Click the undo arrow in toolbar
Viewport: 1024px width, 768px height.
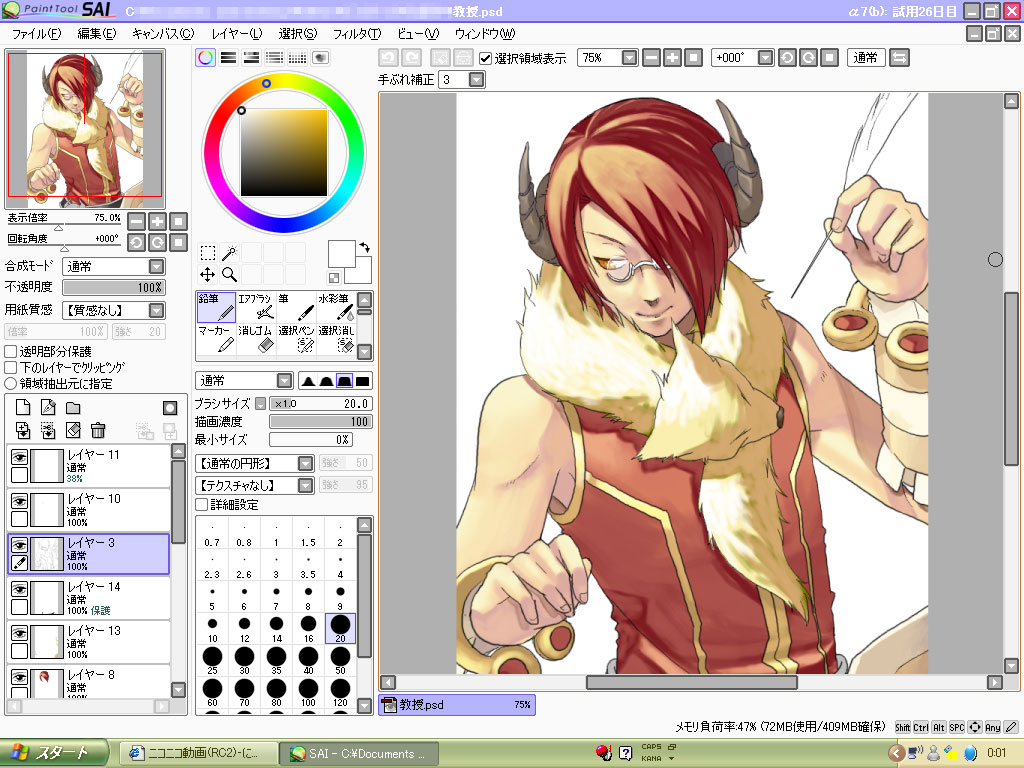click(388, 57)
